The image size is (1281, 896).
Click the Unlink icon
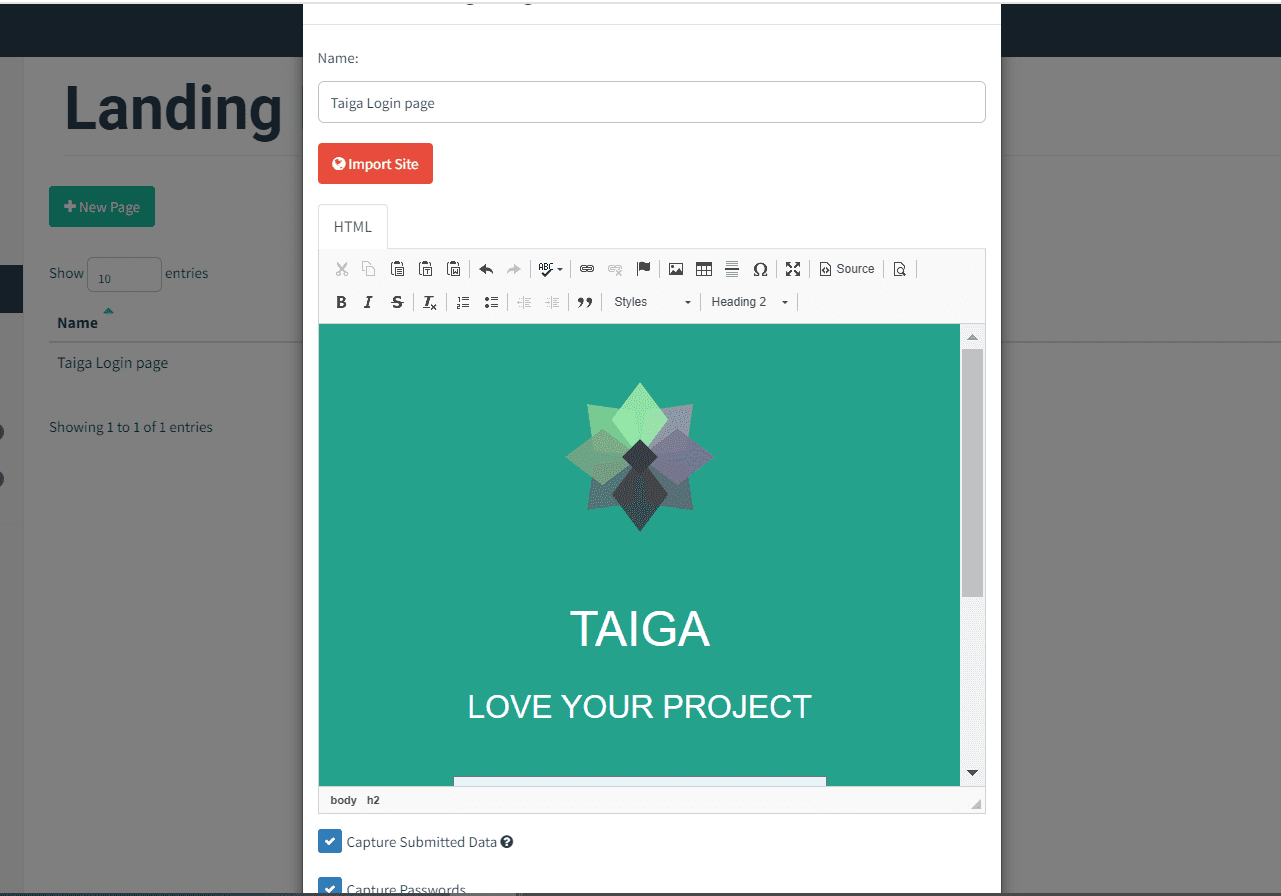click(615, 269)
